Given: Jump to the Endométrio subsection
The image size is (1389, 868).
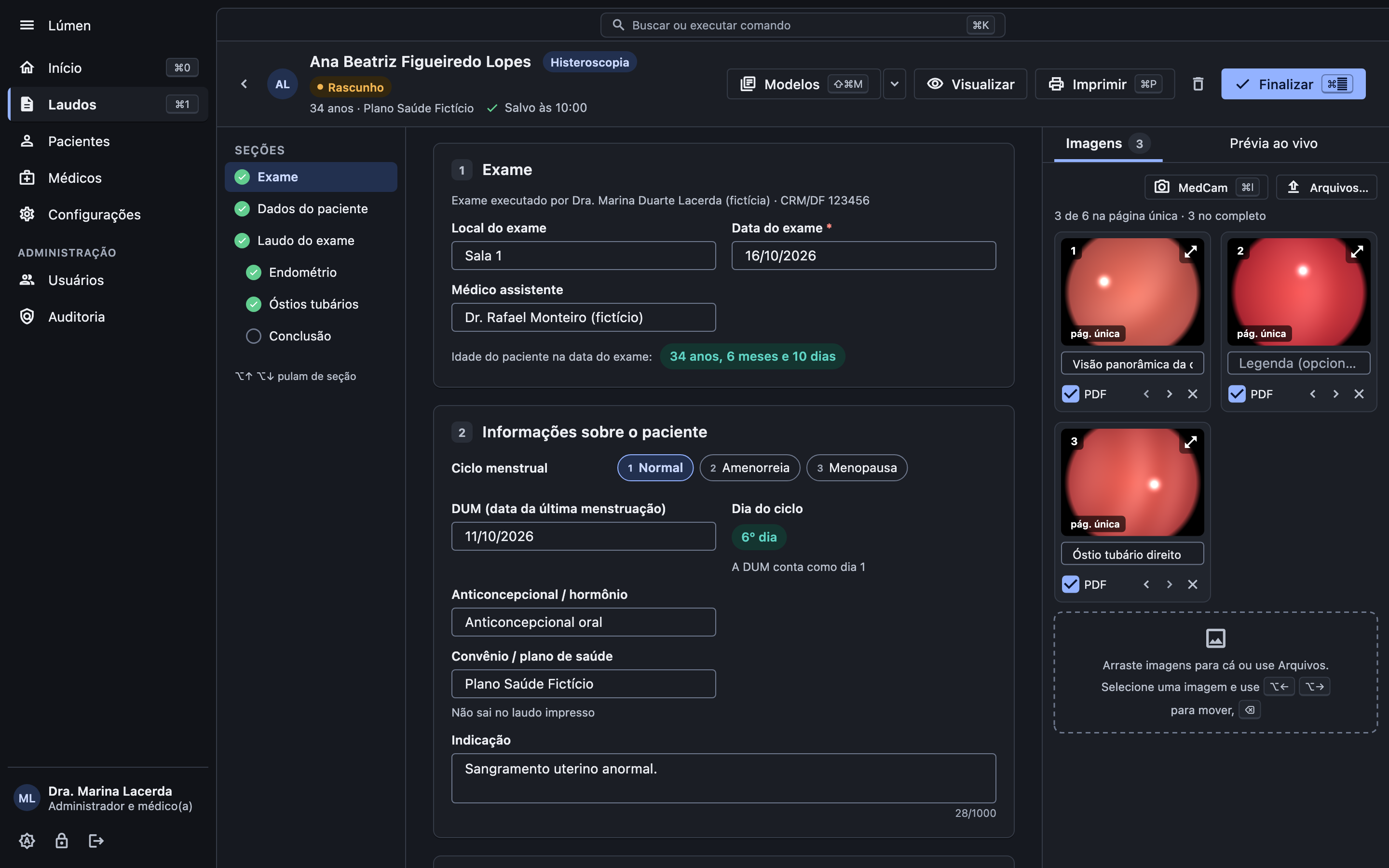Looking at the screenshot, I should point(317,272).
